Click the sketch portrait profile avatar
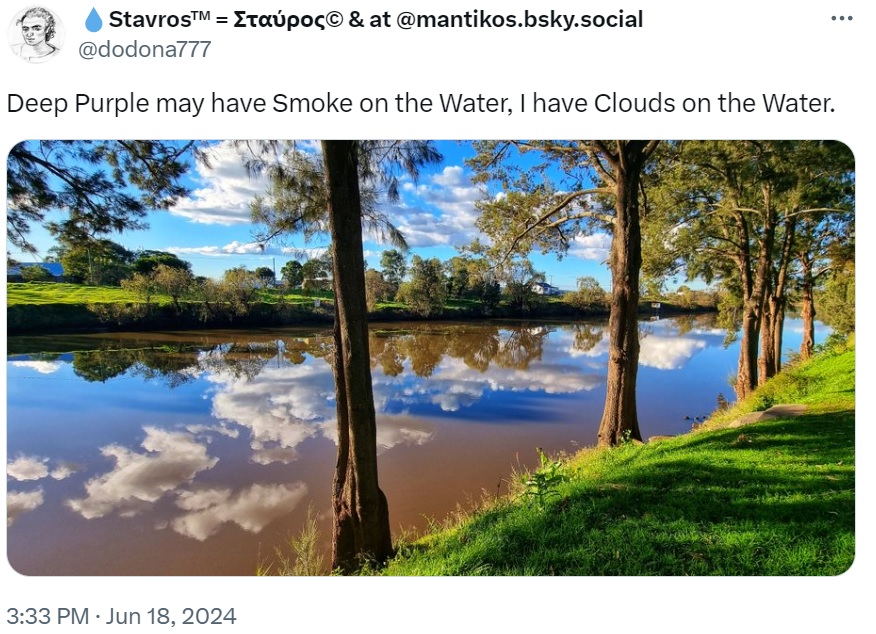Viewport: 876px width, 634px height. [36, 34]
